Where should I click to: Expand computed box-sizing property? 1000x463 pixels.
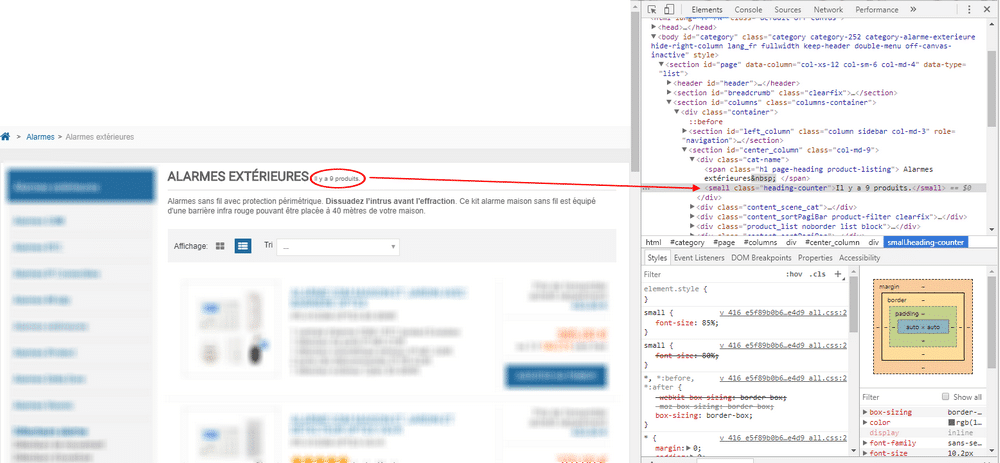tap(865, 413)
